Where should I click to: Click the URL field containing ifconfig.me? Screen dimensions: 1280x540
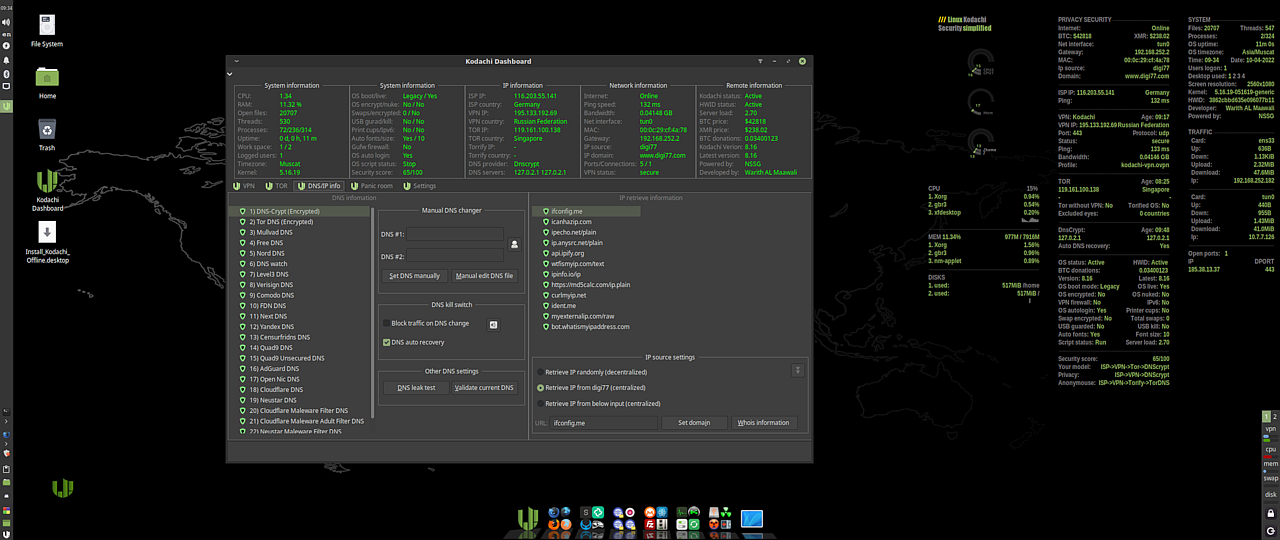point(604,423)
